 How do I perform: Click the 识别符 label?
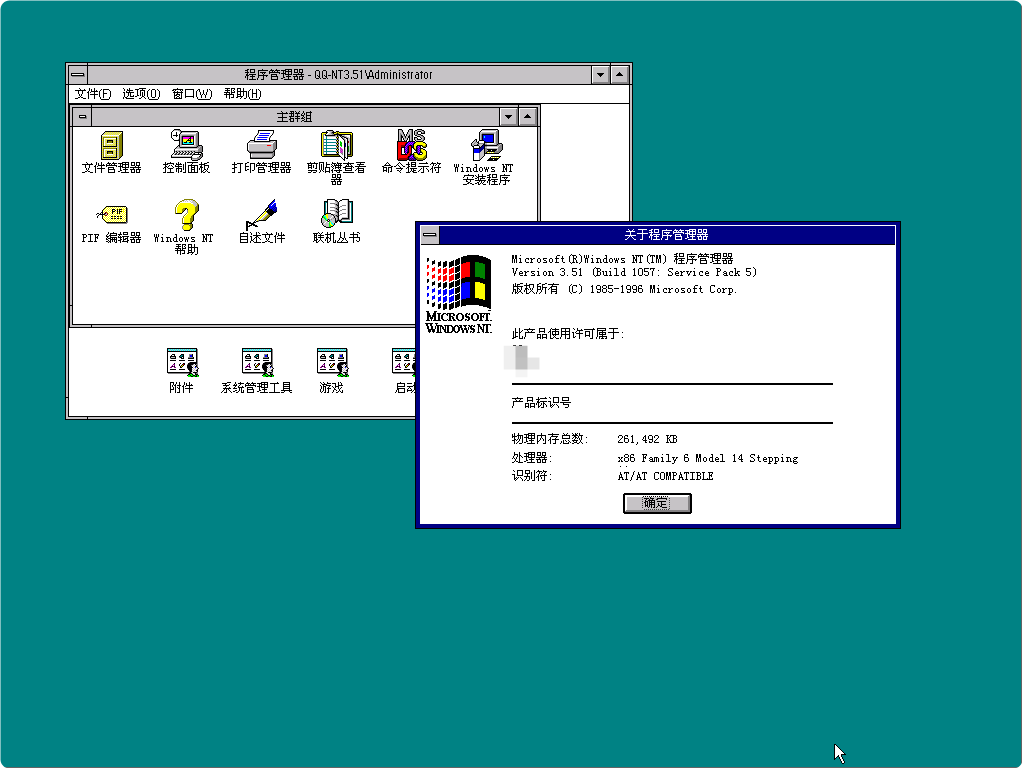(531, 475)
